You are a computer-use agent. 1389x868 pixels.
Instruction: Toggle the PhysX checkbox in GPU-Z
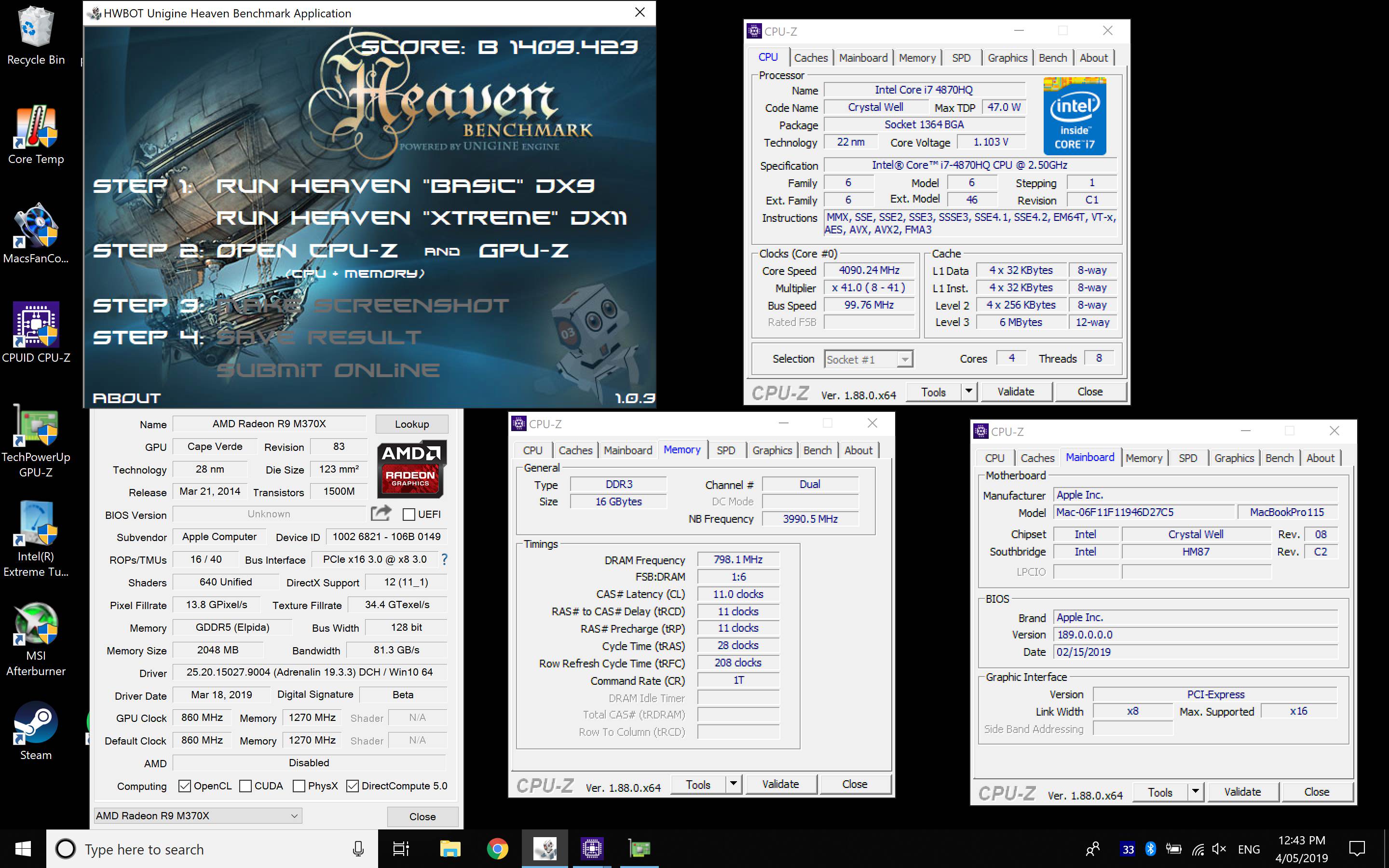click(299, 786)
